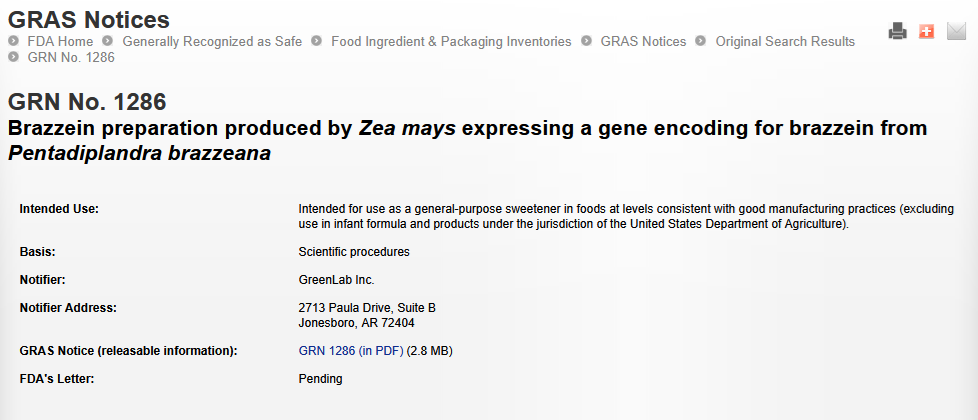The image size is (978, 420).
Task: Click the GRN No. 1286 breadcrumb item
Action: click(71, 57)
